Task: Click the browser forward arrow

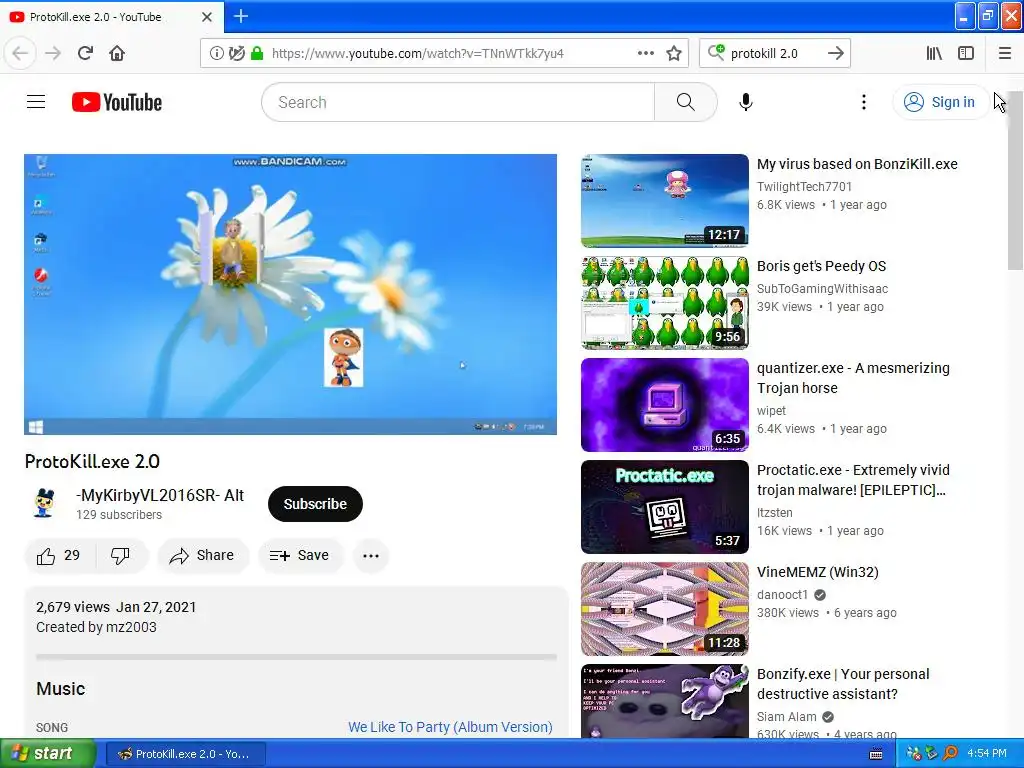Action: pyautogui.click(x=53, y=53)
